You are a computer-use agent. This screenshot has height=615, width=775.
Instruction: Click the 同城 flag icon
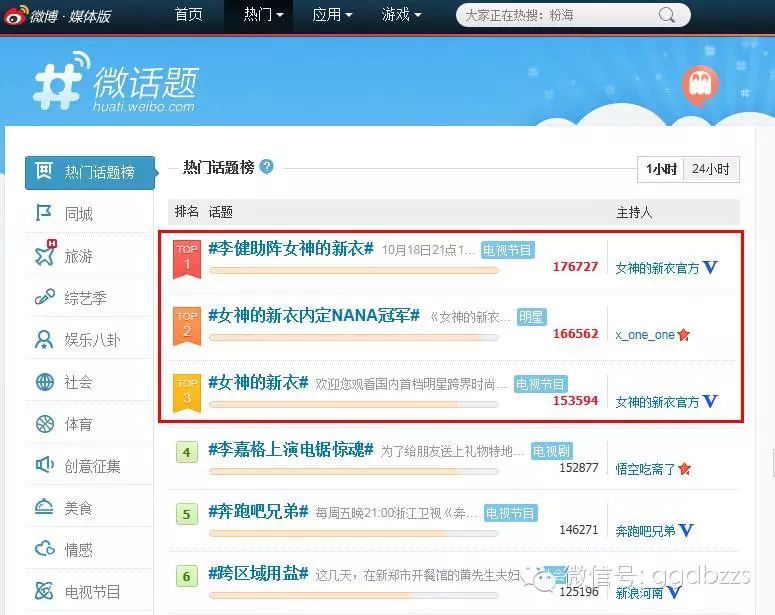pos(44,213)
